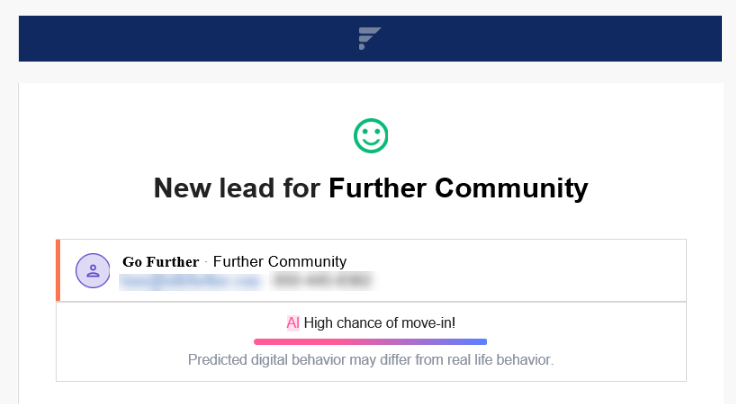Select the High chance of move-in! text
The width and height of the screenshot is (736, 404).
click(379, 323)
